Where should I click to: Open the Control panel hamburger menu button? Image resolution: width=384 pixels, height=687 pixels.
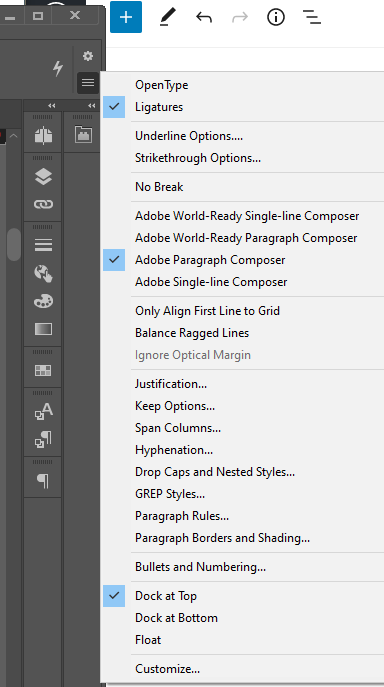tap(88, 82)
